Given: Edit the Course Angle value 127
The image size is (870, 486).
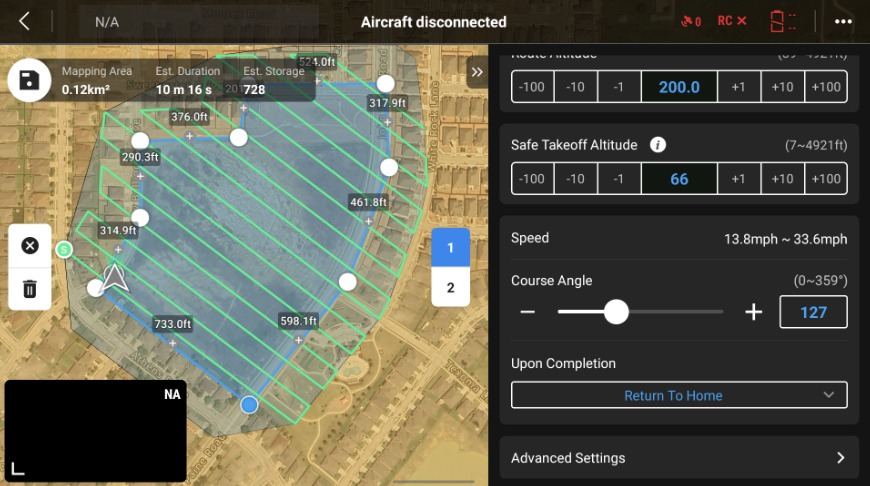Looking at the screenshot, I should 813,312.
